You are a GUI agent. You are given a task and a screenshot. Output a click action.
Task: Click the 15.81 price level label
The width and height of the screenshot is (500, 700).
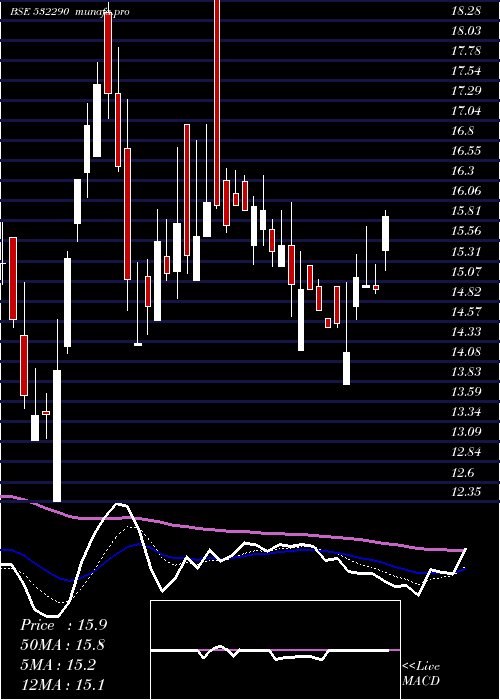[x=466, y=211]
